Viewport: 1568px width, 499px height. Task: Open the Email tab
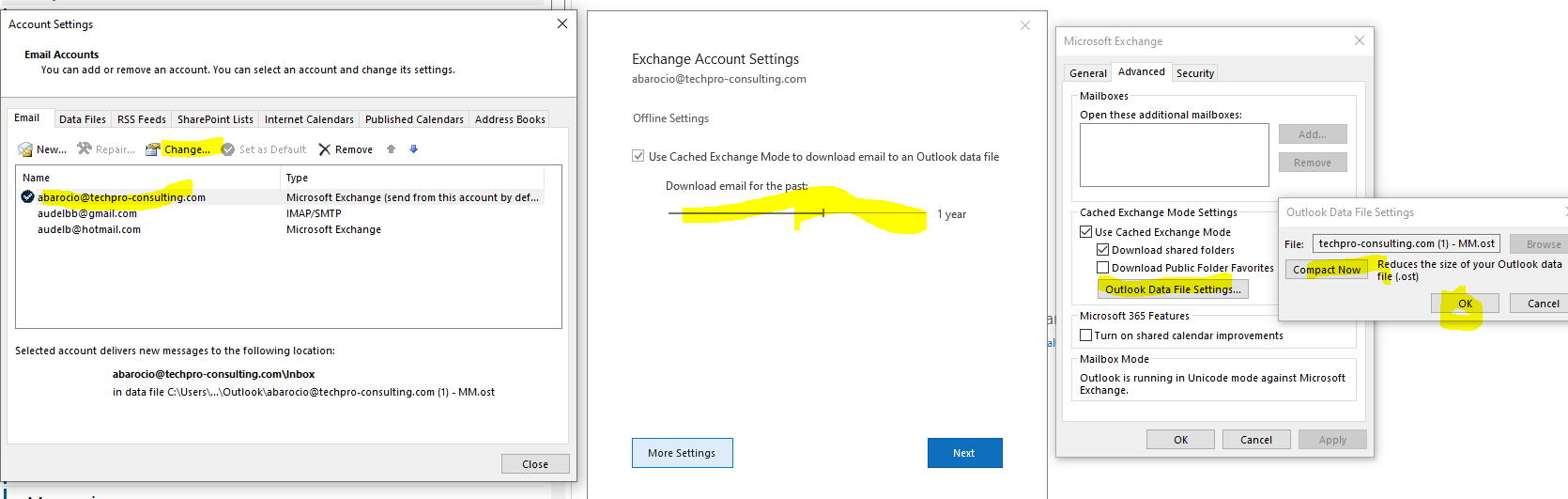click(26, 117)
